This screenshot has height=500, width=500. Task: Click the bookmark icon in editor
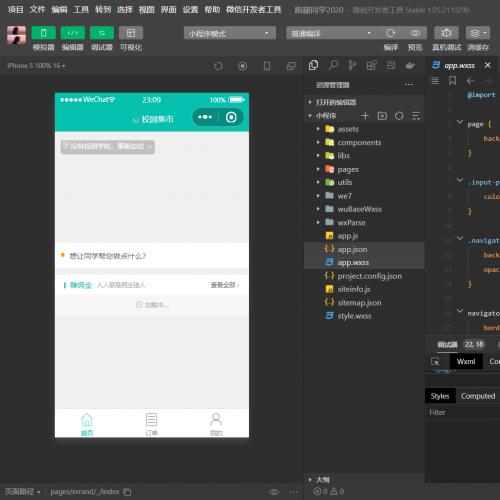tap(452, 81)
